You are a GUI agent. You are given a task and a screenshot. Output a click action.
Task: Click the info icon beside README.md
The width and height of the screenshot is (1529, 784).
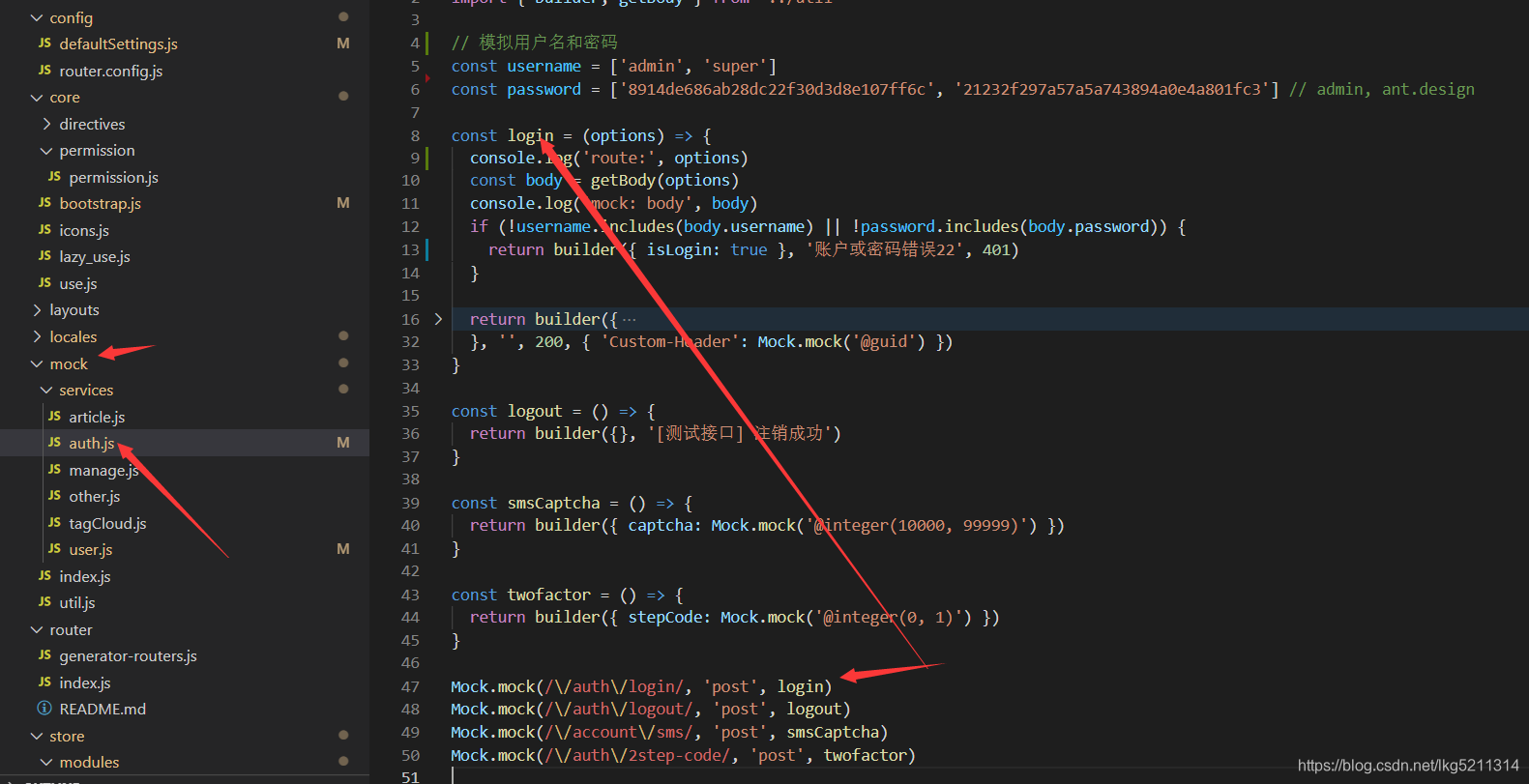44,709
